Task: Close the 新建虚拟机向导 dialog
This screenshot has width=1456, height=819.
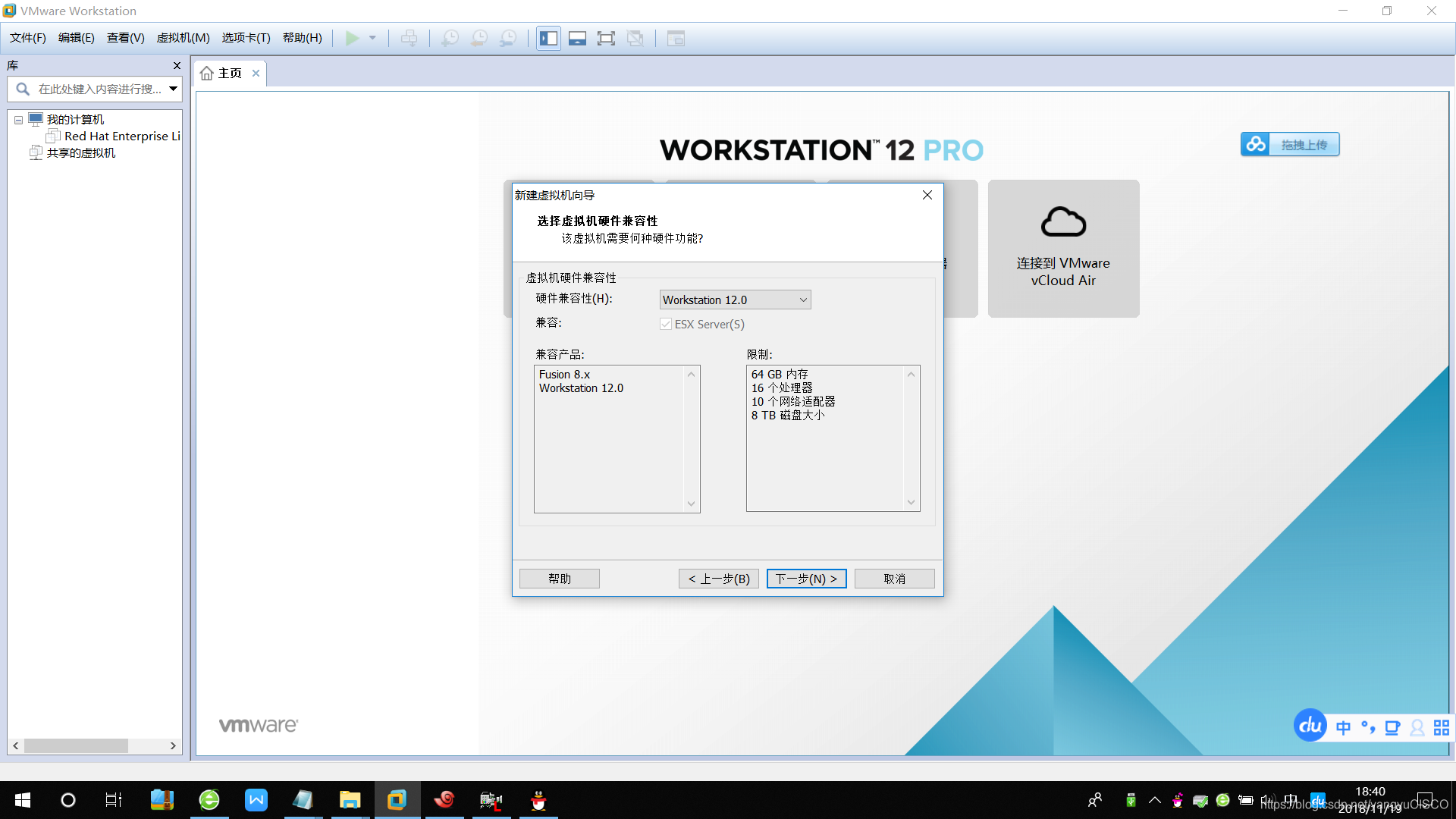Action: [927, 196]
